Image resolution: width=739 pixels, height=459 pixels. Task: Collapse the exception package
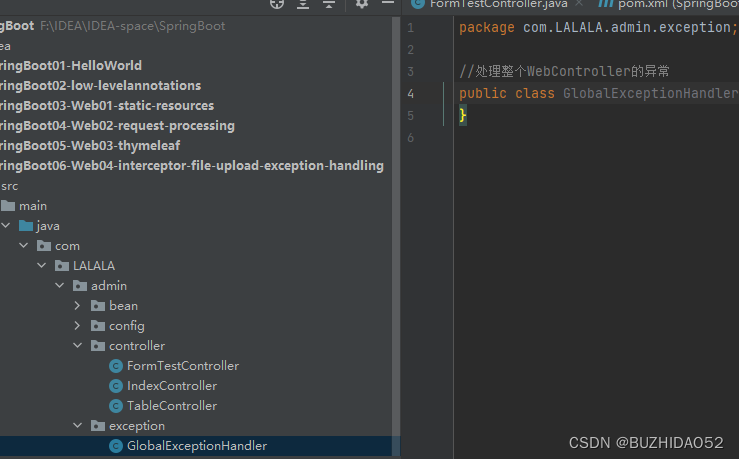click(x=78, y=426)
